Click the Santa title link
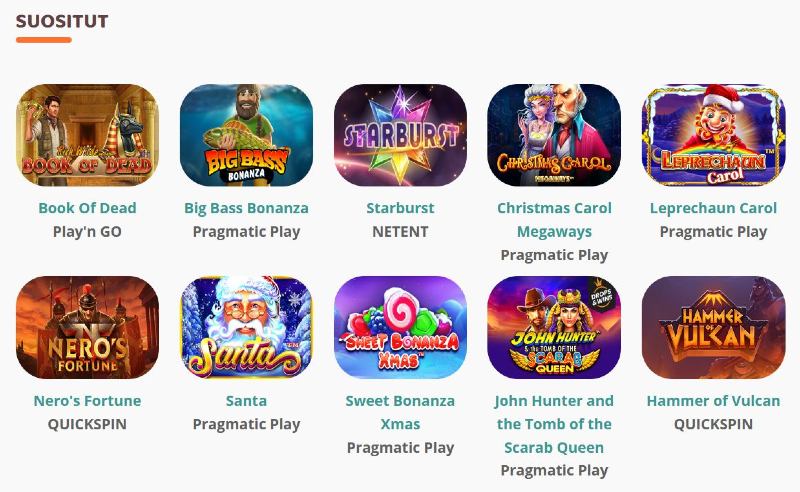The height and width of the screenshot is (492, 800). pos(246,401)
